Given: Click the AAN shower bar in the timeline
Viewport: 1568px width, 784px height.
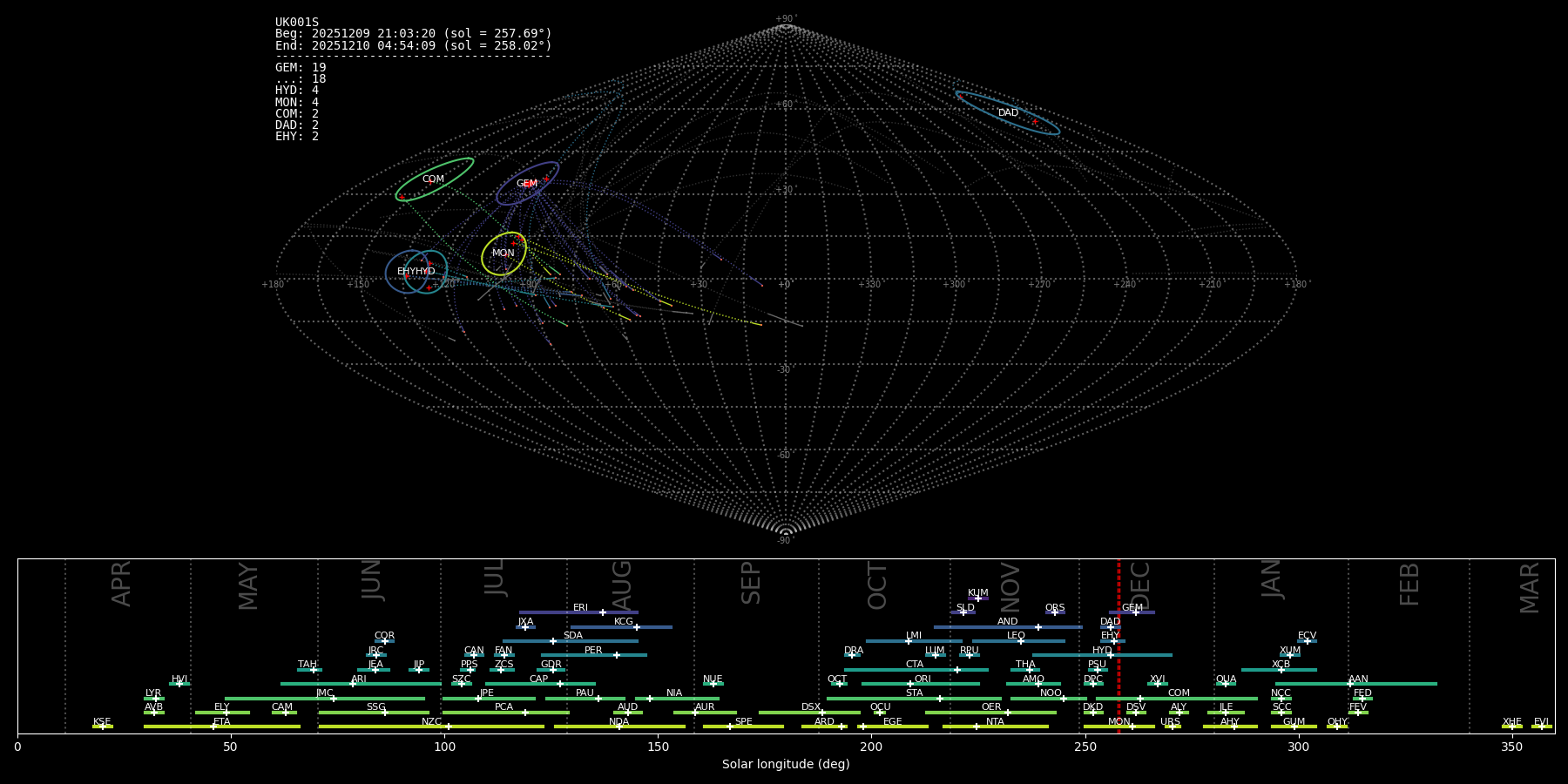Looking at the screenshot, I should point(1356,684).
